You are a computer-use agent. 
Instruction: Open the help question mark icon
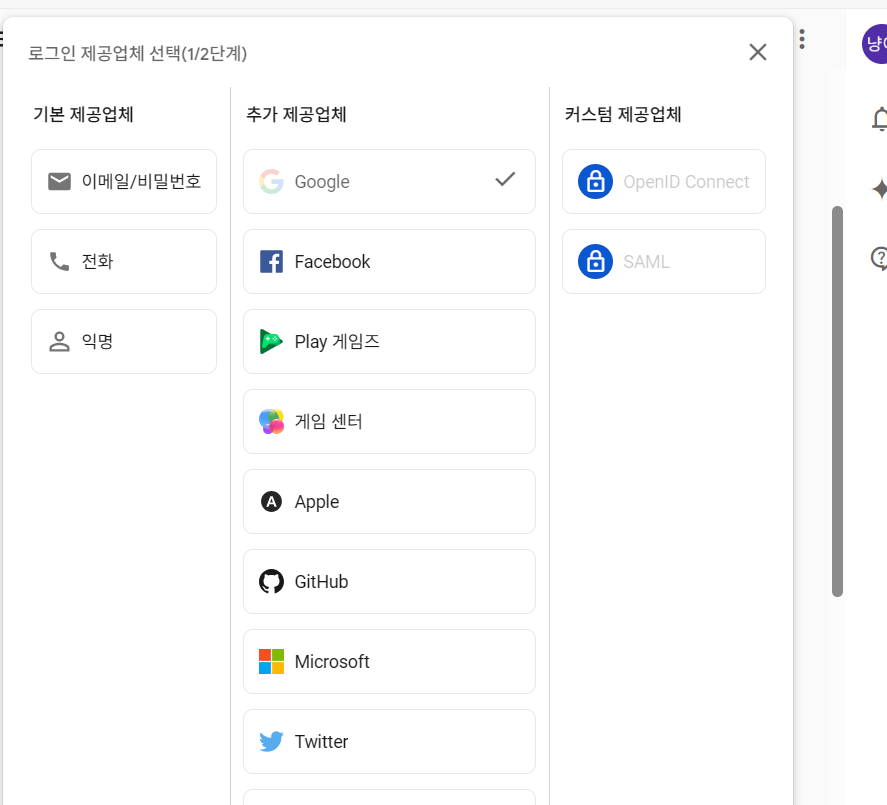point(879,259)
